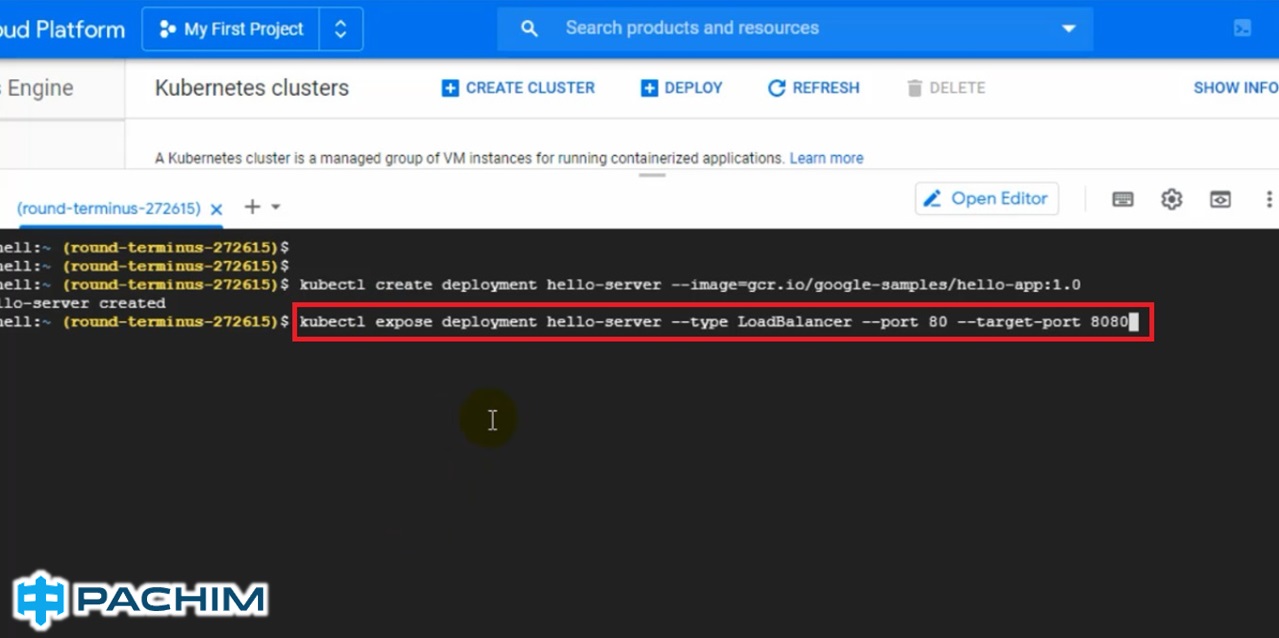1279x638 pixels.
Task: Click the kubectl create deployment command text
Action: pyautogui.click(x=690, y=285)
